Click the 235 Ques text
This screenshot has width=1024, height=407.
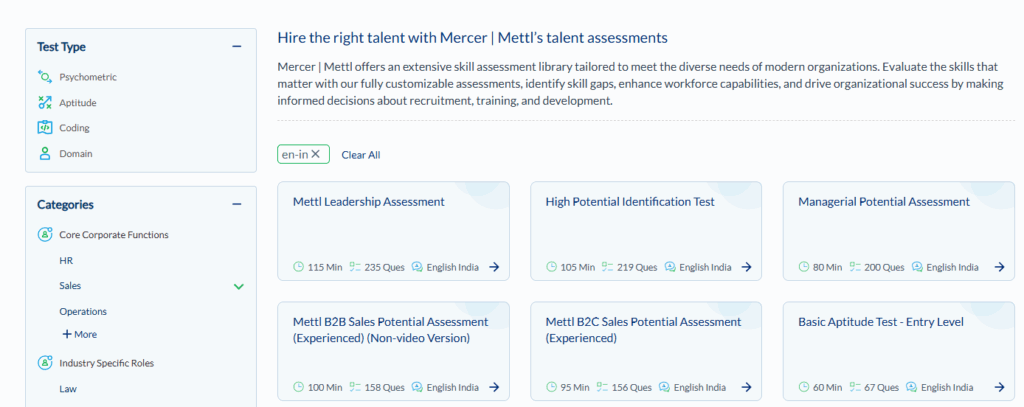pyautogui.click(x=385, y=267)
